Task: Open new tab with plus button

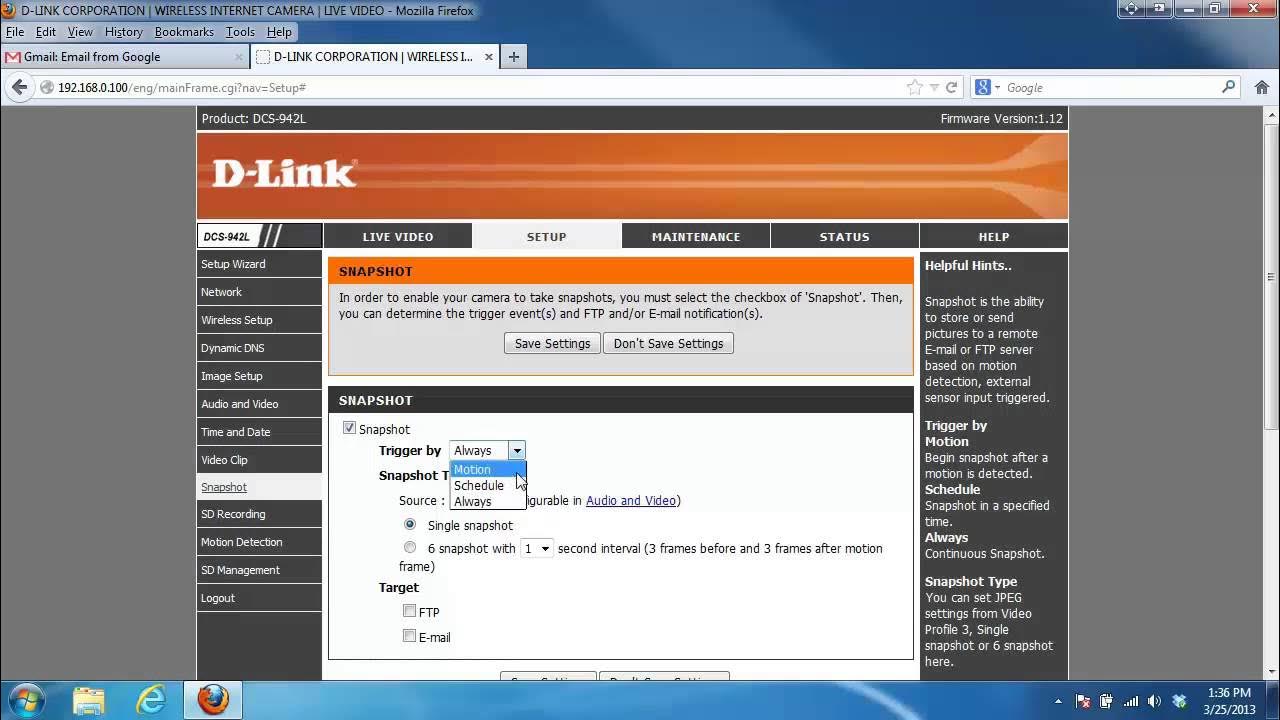Action: tap(513, 57)
